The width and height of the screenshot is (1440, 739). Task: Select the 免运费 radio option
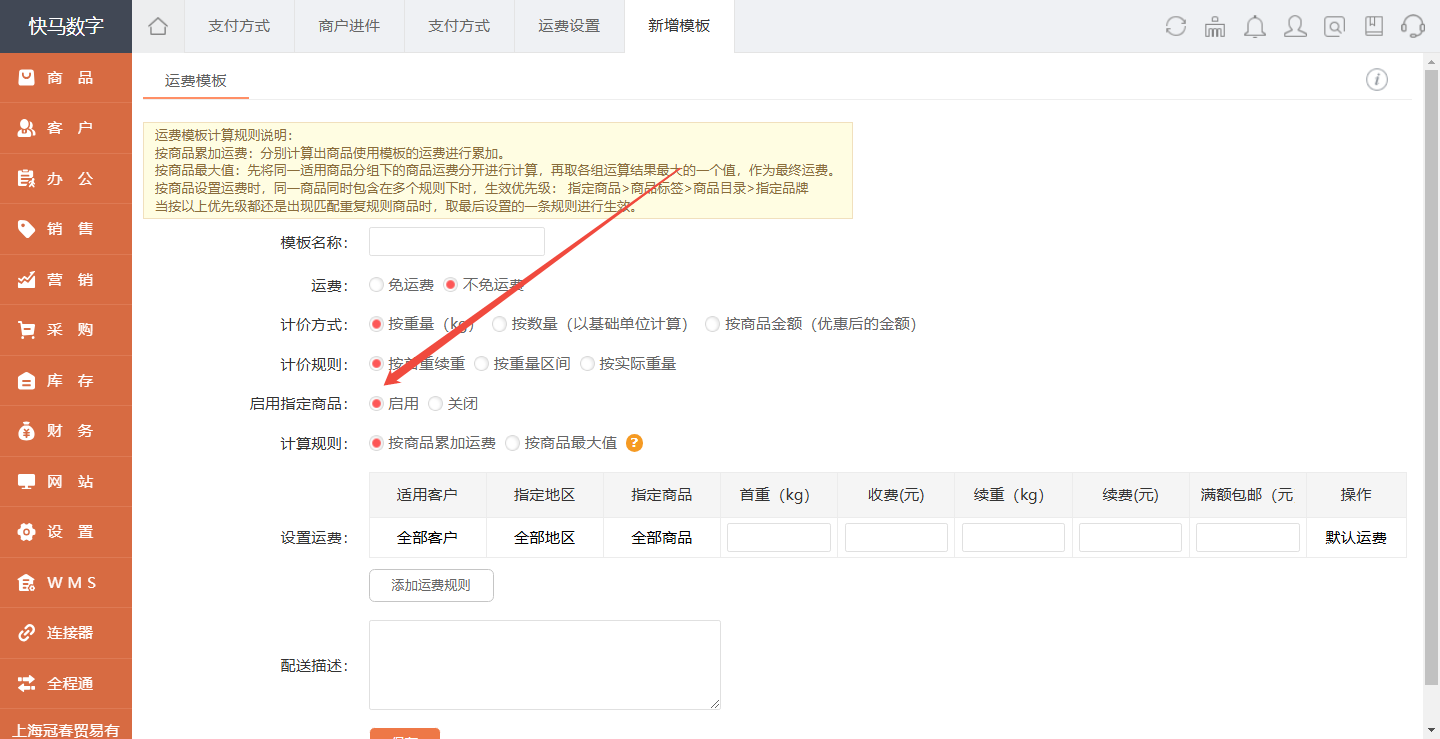(377, 285)
